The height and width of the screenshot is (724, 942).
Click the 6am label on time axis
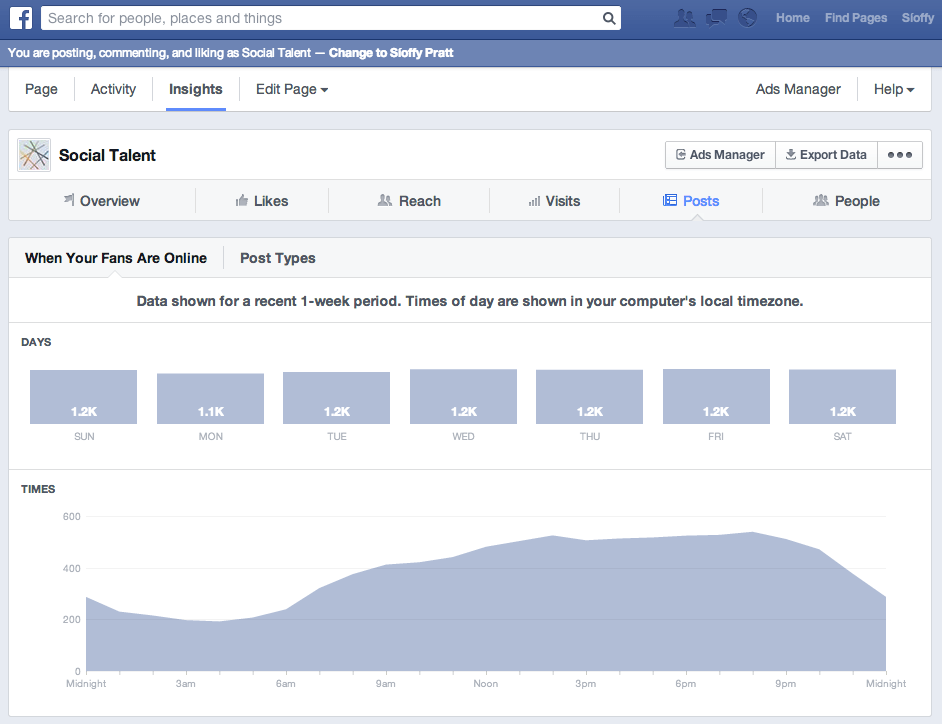coord(285,684)
